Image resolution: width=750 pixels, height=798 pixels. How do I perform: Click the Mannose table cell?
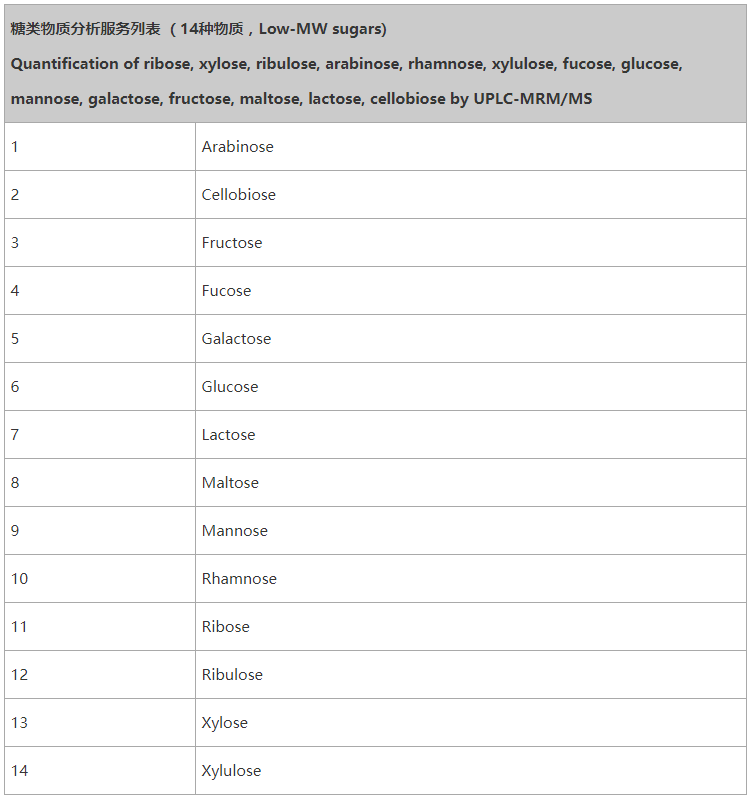[471, 530]
